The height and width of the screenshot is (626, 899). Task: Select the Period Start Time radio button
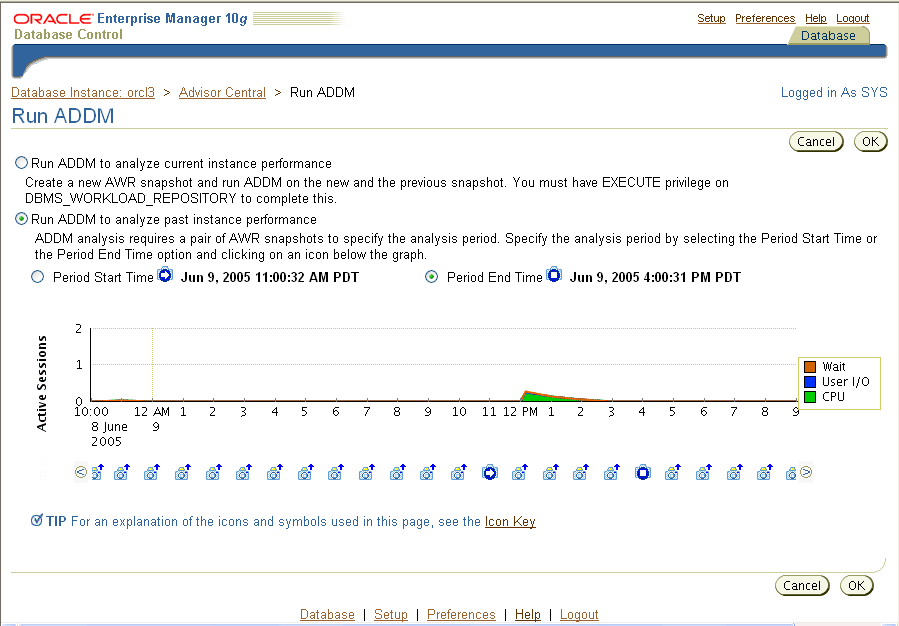pyautogui.click(x=37, y=277)
